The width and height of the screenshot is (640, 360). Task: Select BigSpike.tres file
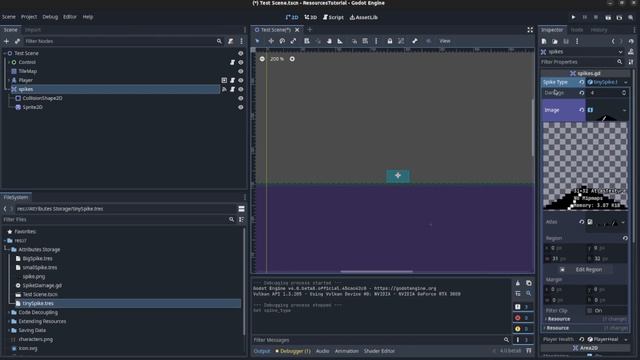(x=37, y=258)
